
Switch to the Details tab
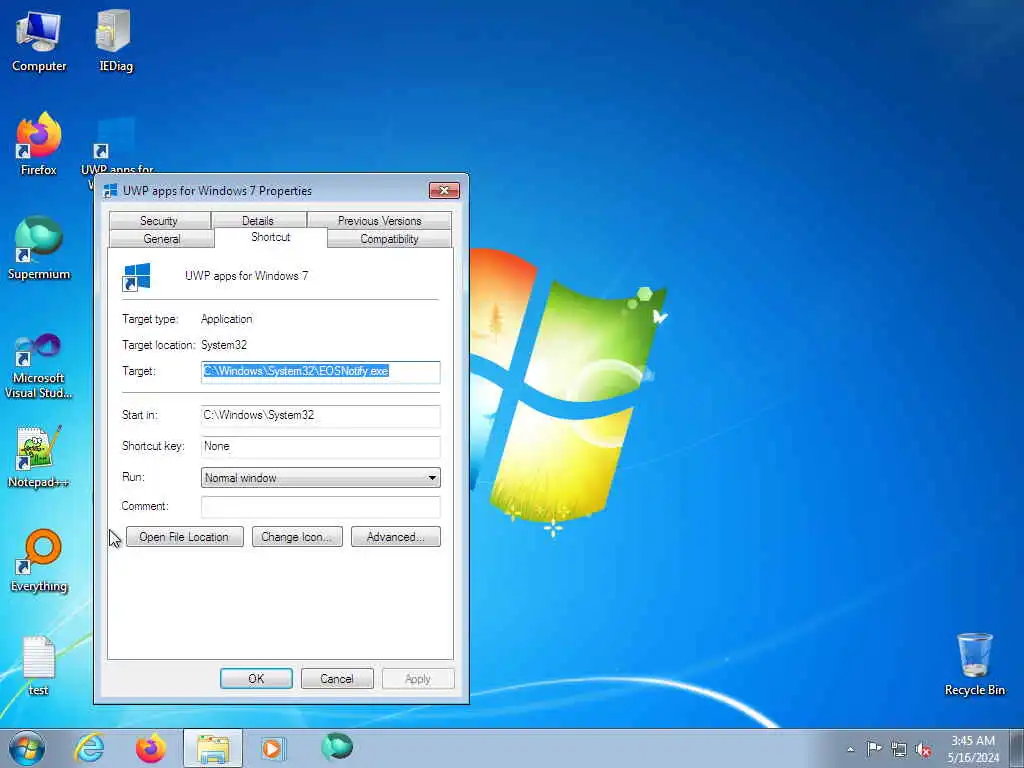click(x=259, y=220)
